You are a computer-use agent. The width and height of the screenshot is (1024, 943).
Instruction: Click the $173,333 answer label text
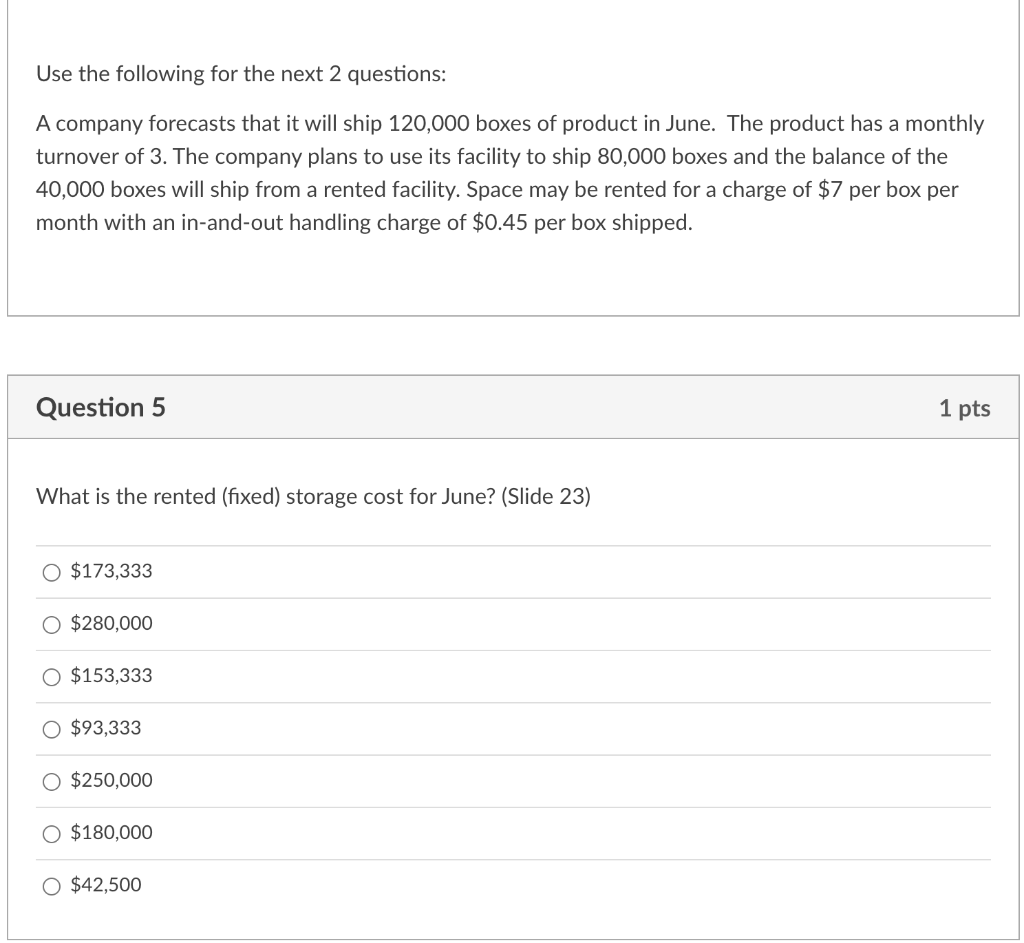(x=110, y=572)
